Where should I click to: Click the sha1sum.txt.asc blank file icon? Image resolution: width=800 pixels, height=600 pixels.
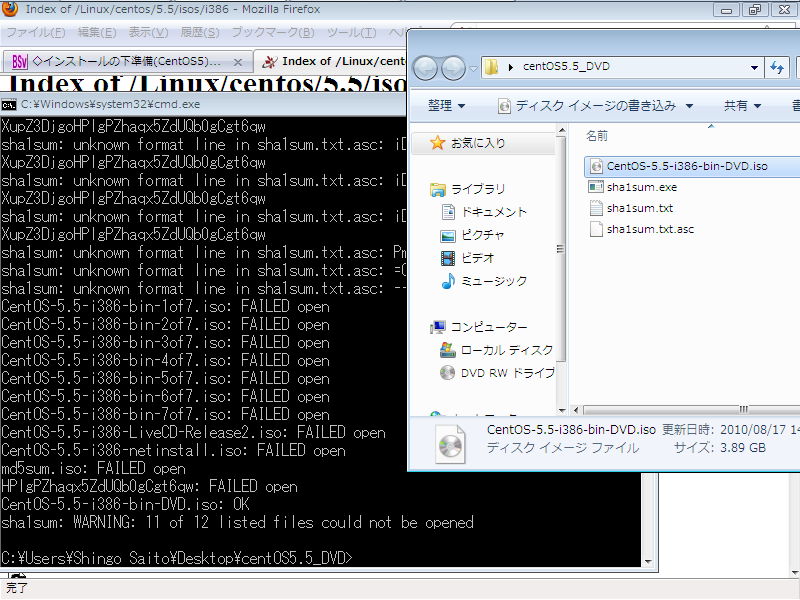(x=596, y=229)
